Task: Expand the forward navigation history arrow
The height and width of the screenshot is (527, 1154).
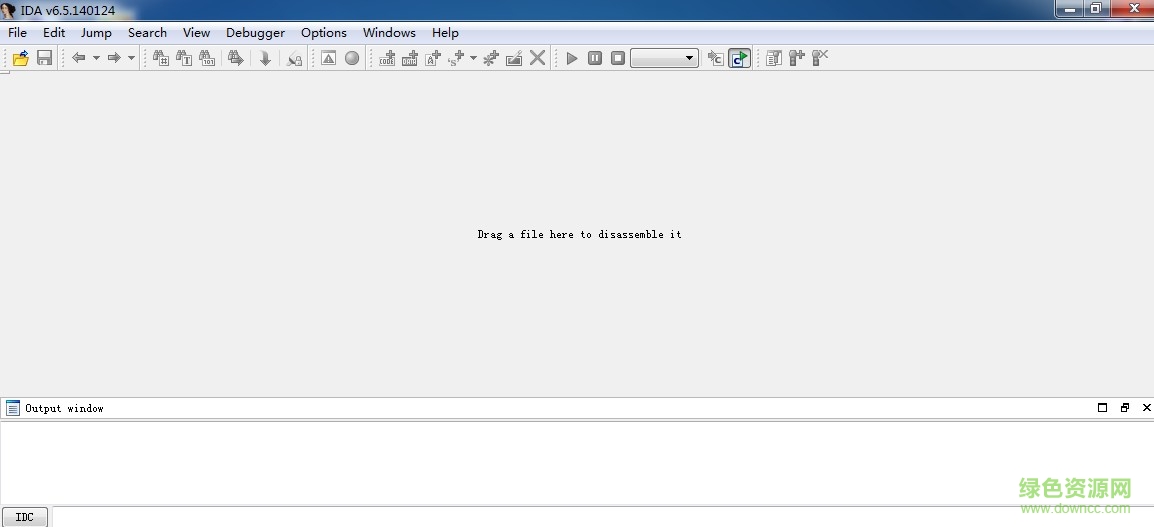Action: 131,57
